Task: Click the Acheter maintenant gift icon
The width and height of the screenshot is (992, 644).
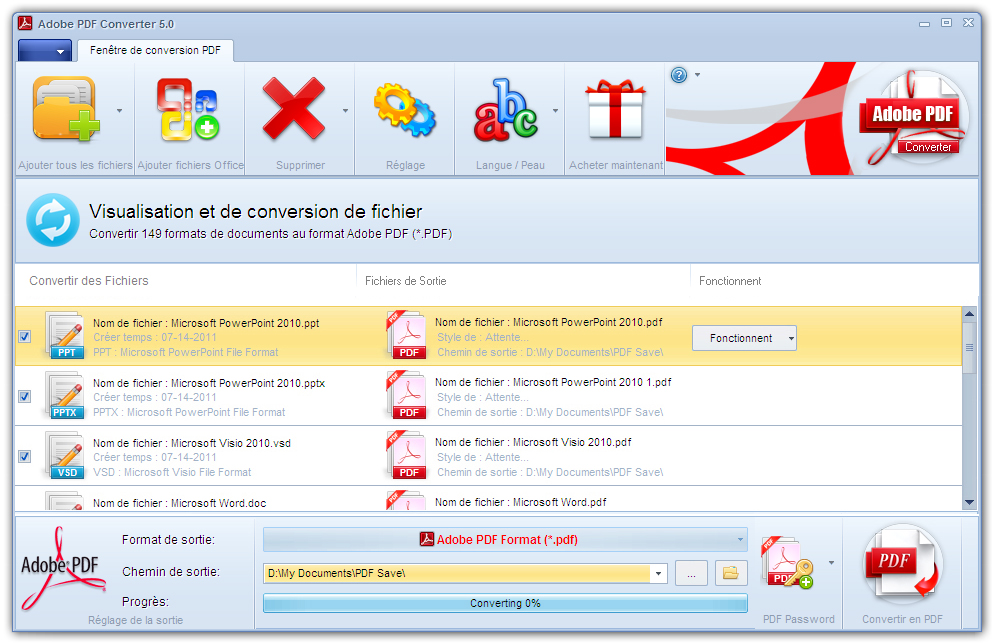Action: click(x=616, y=109)
